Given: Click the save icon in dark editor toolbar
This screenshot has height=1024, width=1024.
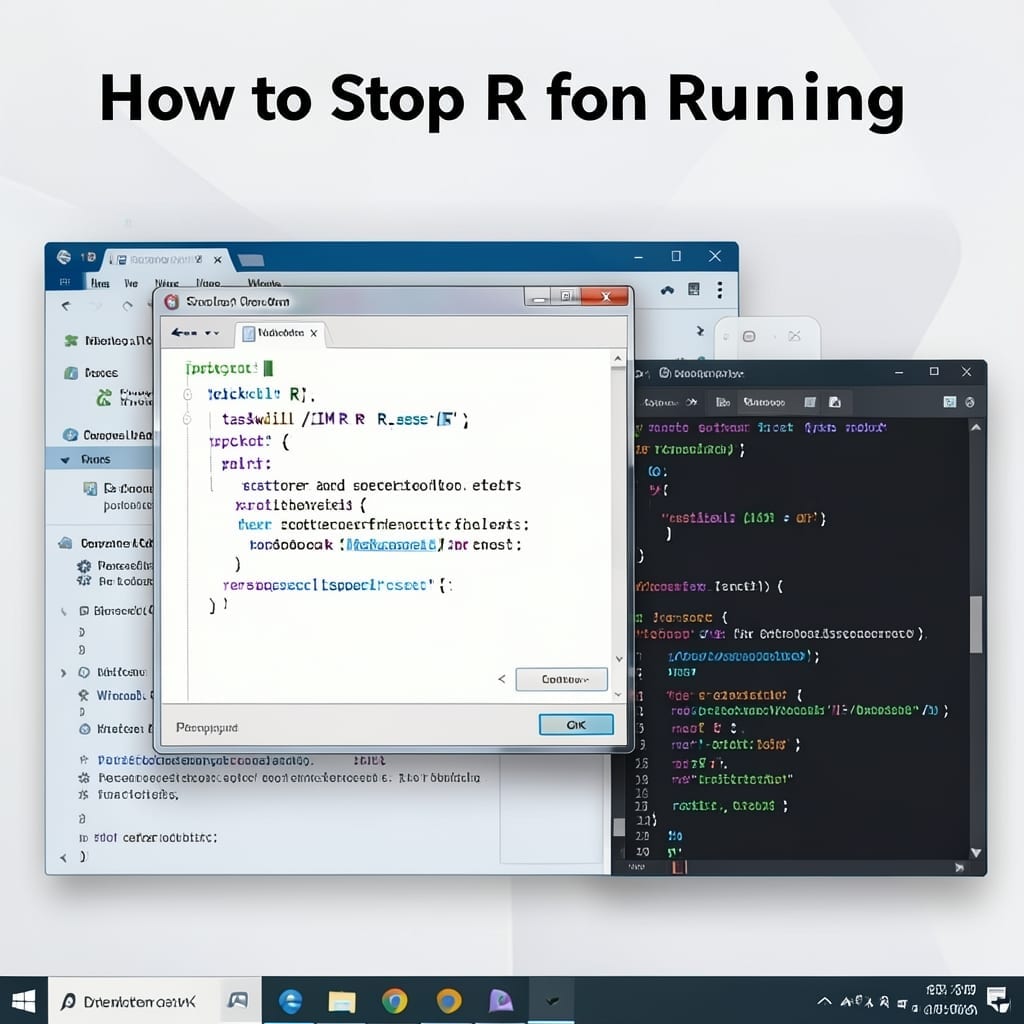Looking at the screenshot, I should pos(835,402).
